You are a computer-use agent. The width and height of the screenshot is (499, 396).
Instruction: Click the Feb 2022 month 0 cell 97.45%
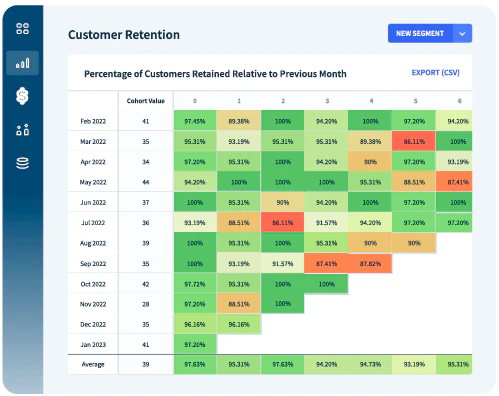point(195,121)
